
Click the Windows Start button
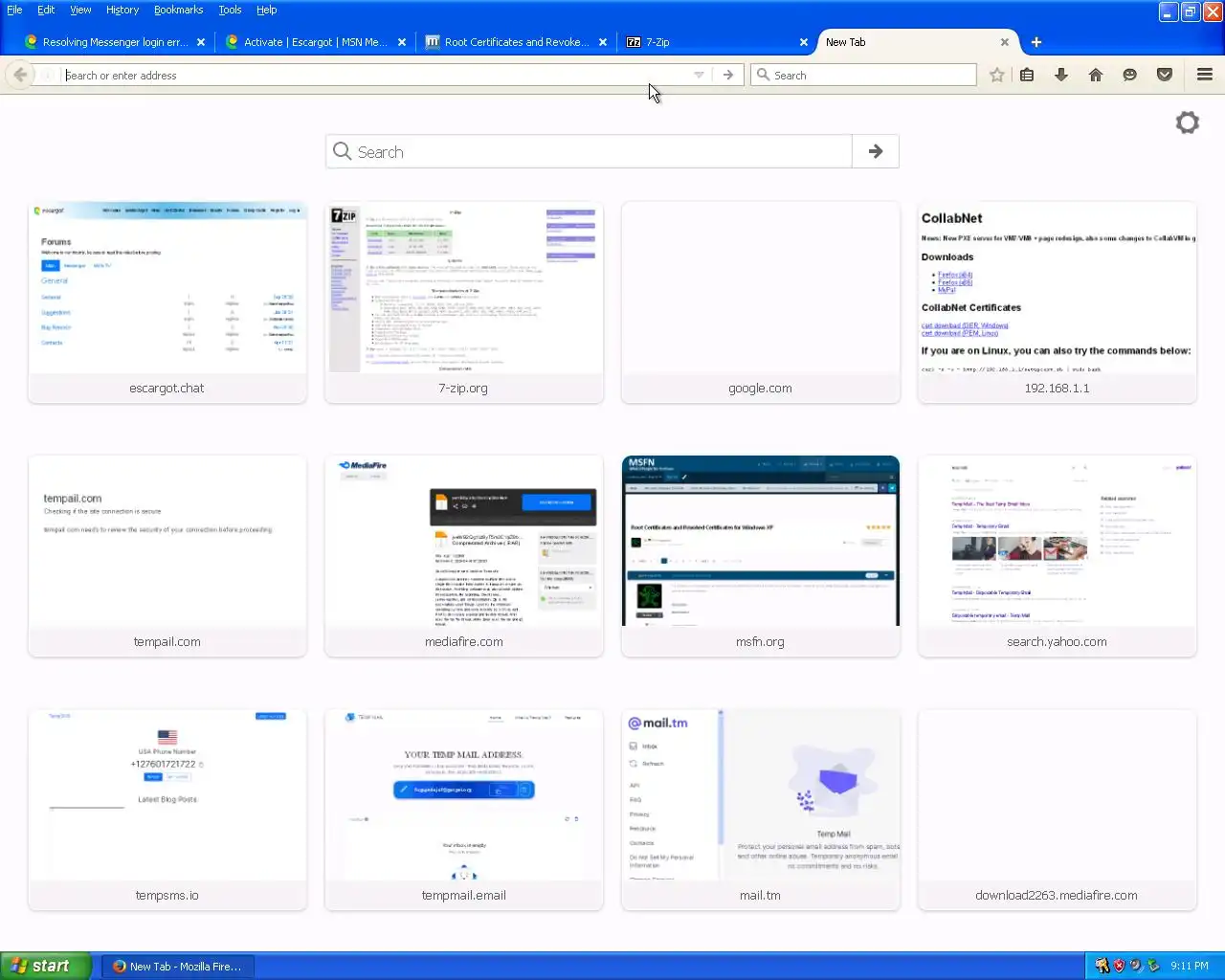[x=46, y=966]
